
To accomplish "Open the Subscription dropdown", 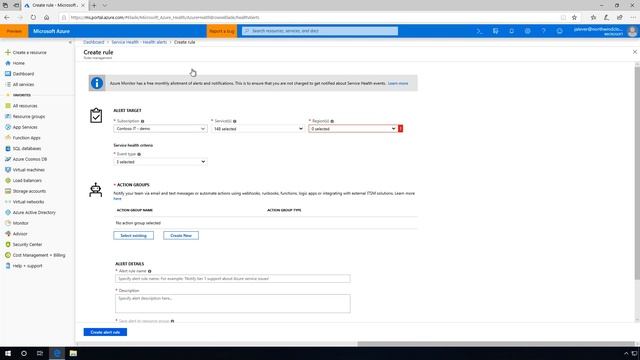I will 160,129.
